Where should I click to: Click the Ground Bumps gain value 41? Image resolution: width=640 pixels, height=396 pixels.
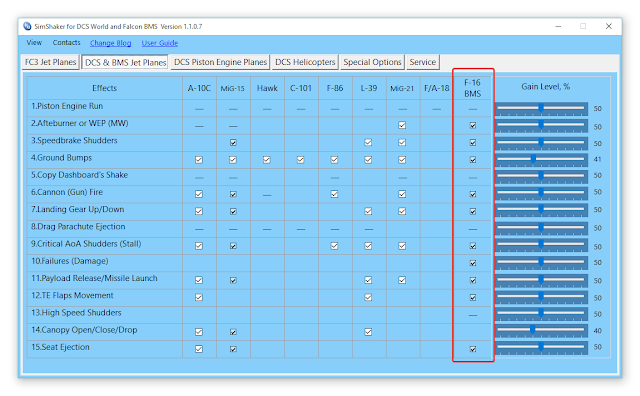(x=598, y=159)
